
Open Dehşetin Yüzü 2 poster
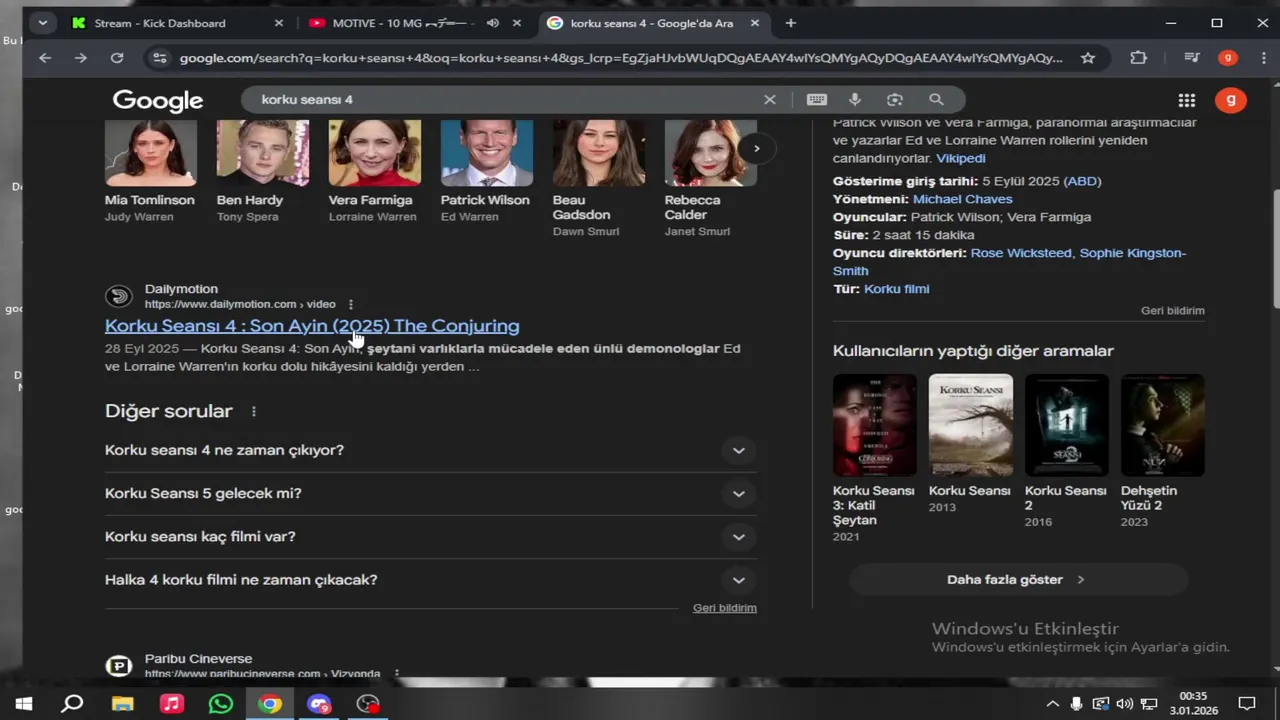pyautogui.click(x=1163, y=425)
